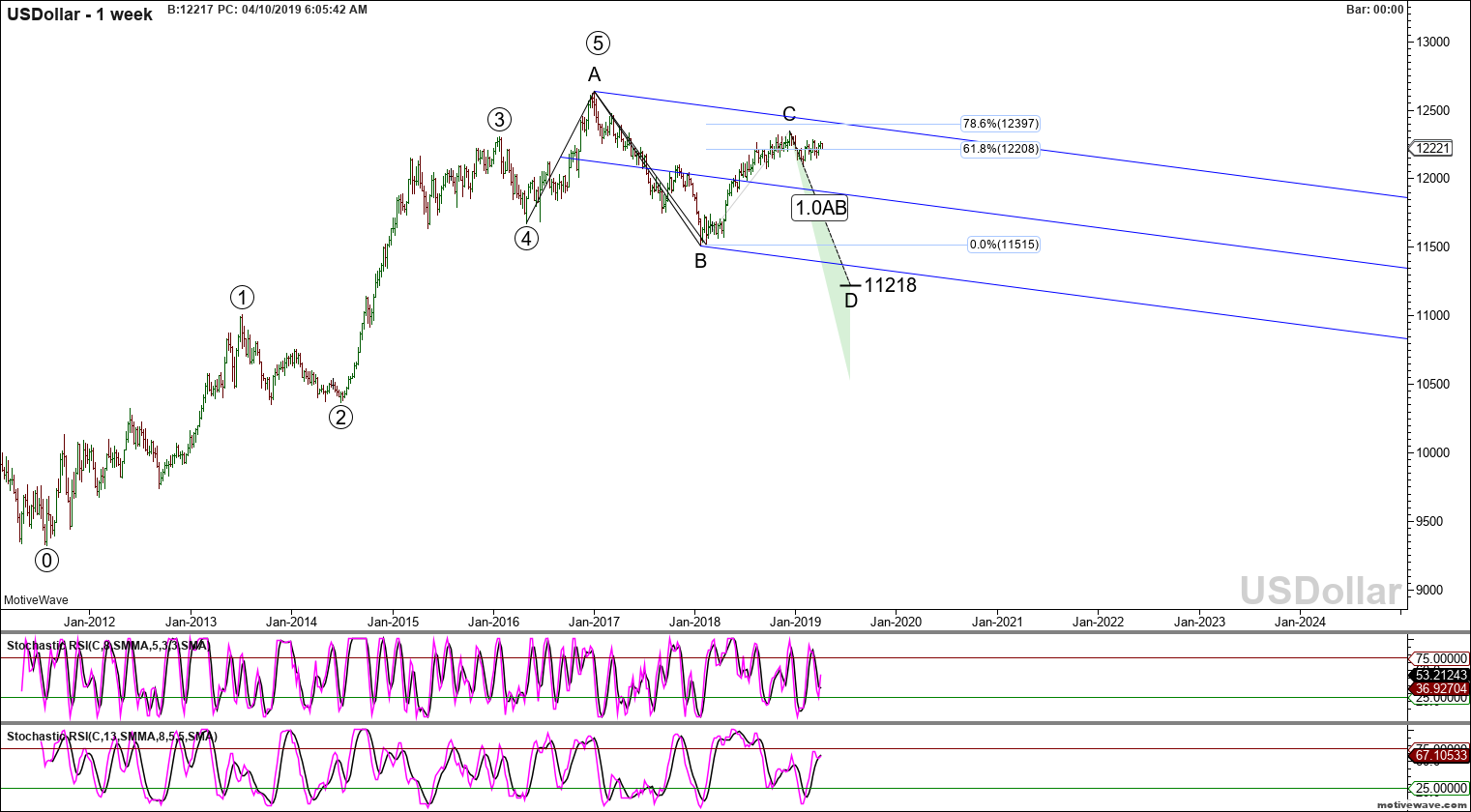Select the circled 1 wave label
This screenshot has width=1471, height=812.
click(x=242, y=298)
